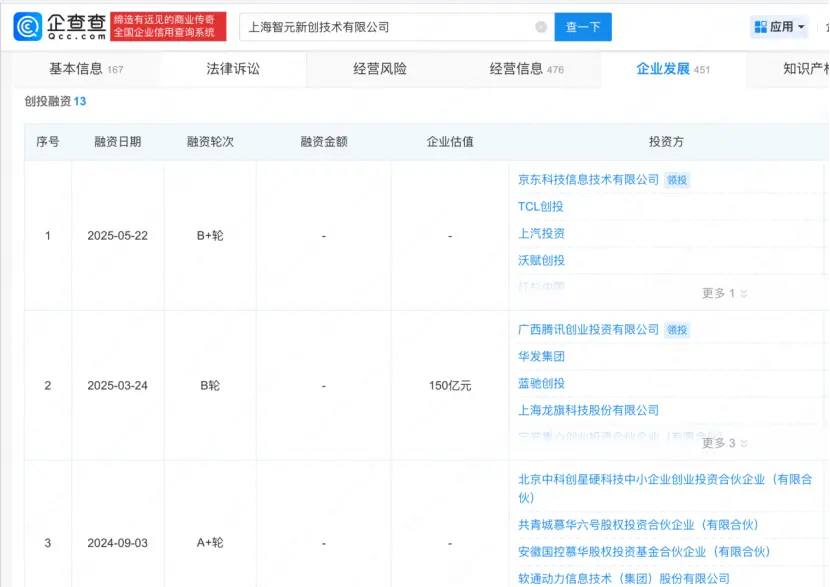Click the company name search input field
The height and width of the screenshot is (587, 830).
390,27
